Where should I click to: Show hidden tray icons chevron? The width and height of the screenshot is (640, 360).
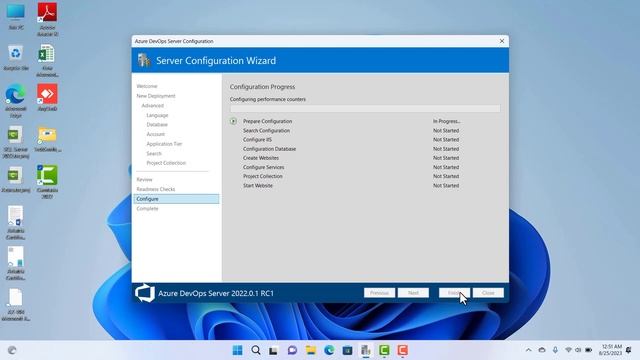click(x=529, y=350)
